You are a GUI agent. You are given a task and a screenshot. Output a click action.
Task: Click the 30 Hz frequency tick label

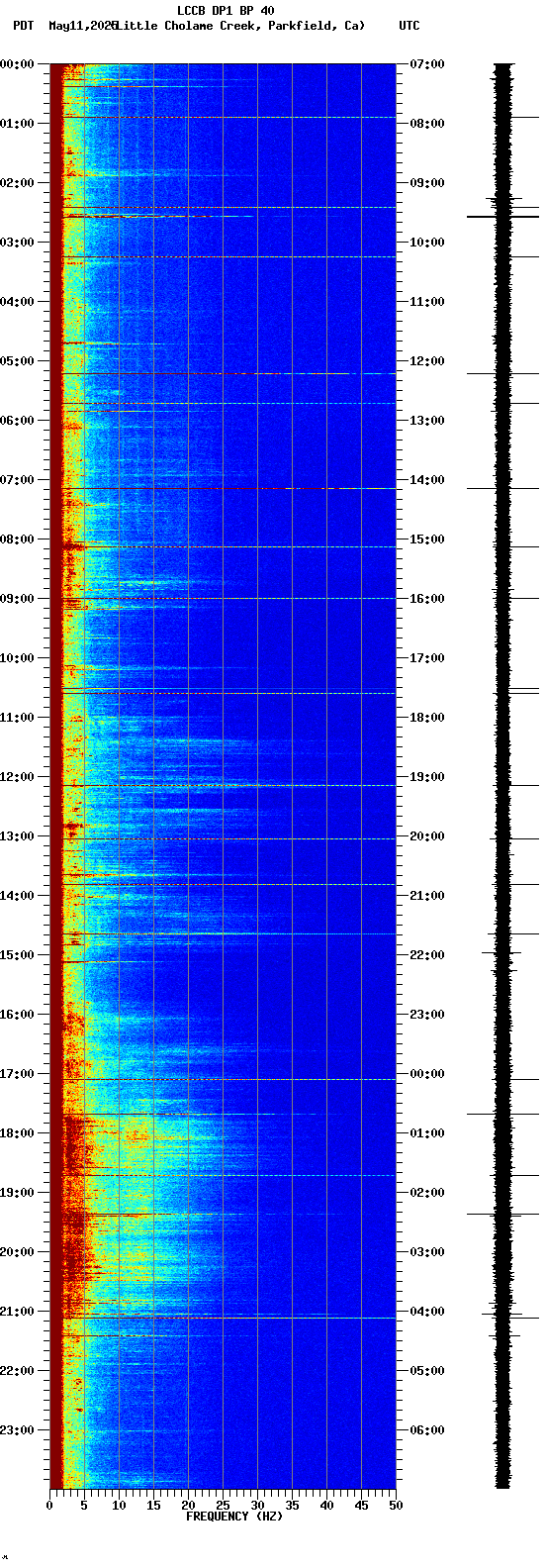(x=257, y=1506)
